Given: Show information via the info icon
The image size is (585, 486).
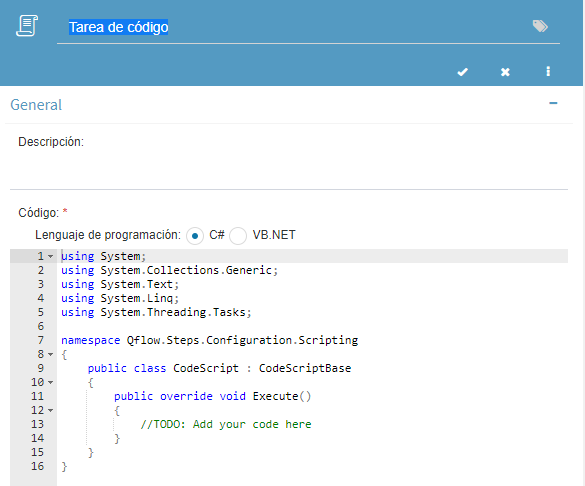Looking at the screenshot, I should (x=548, y=71).
